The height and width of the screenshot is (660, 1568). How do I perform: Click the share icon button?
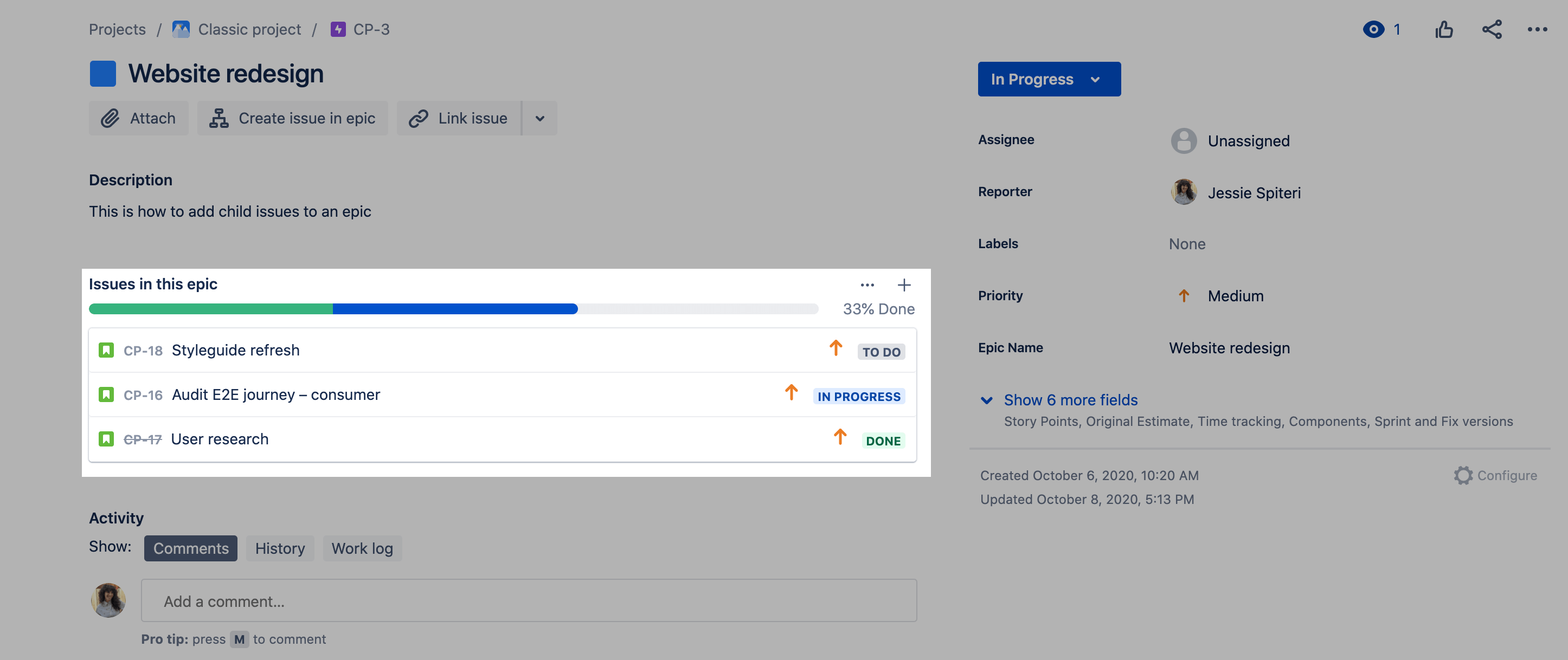pyautogui.click(x=1491, y=29)
